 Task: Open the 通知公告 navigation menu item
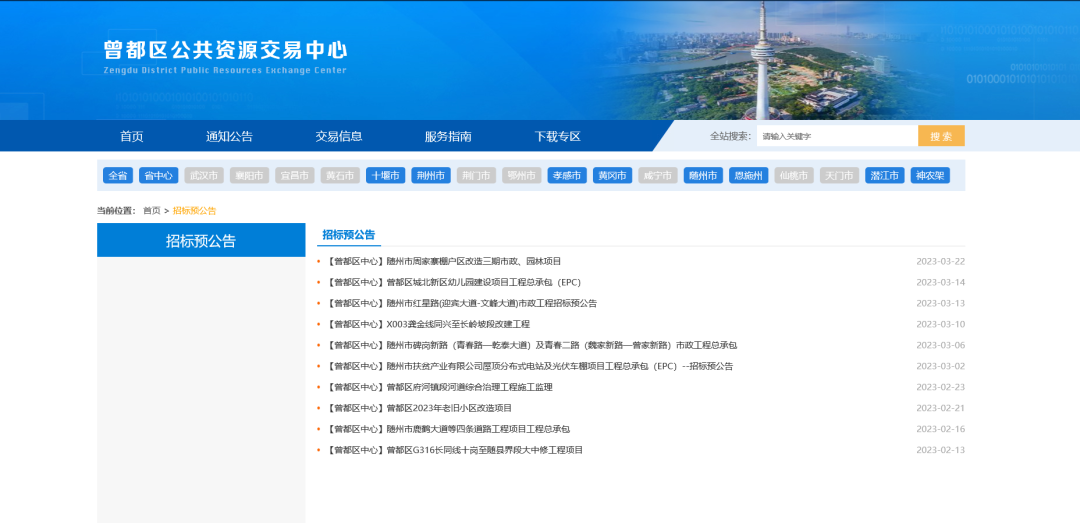tap(229, 137)
